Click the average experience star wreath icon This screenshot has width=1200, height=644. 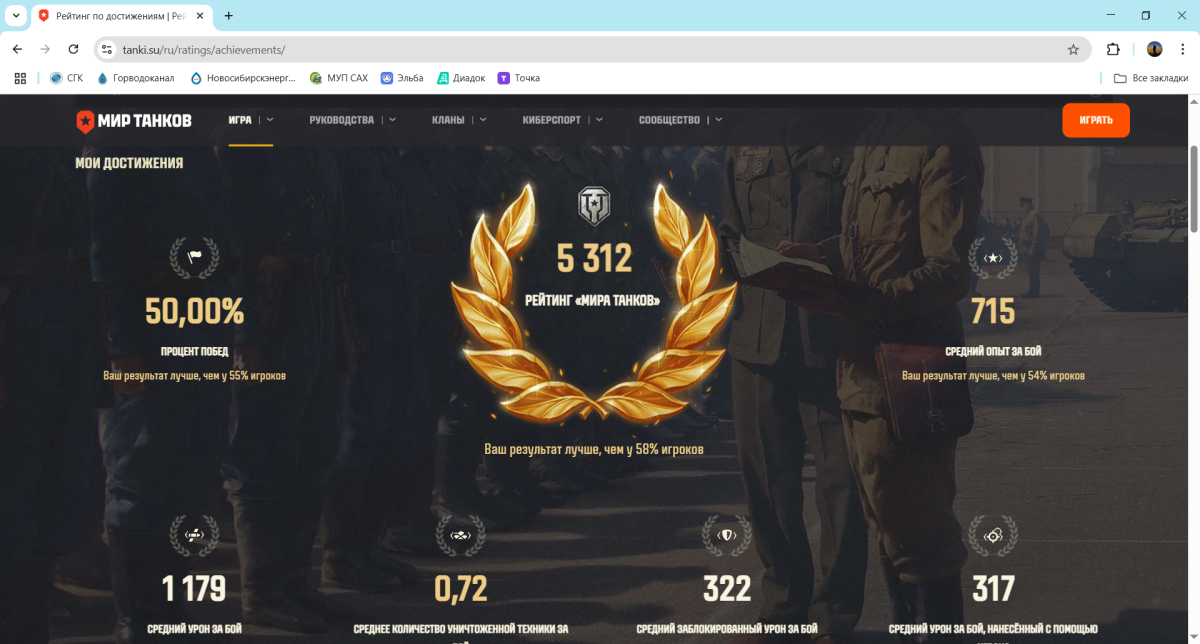[993, 258]
